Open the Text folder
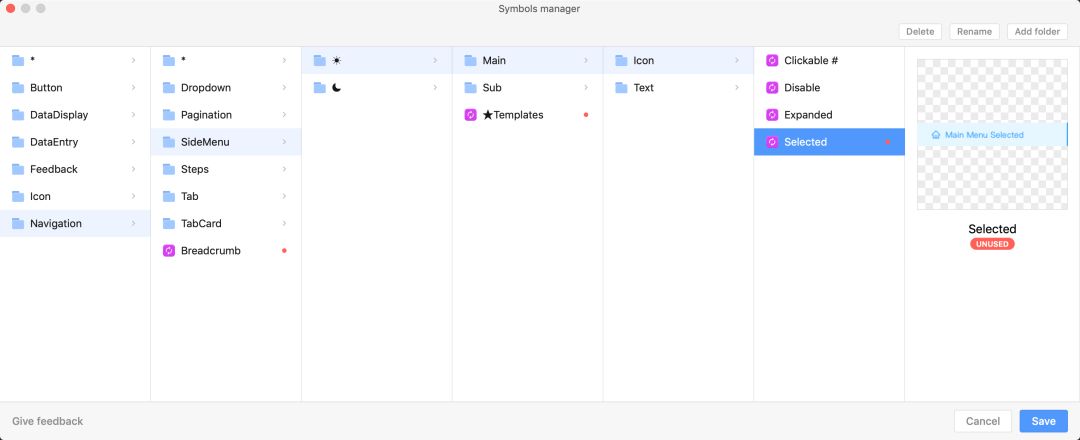Image resolution: width=1080 pixels, height=440 pixels. [x=644, y=88]
